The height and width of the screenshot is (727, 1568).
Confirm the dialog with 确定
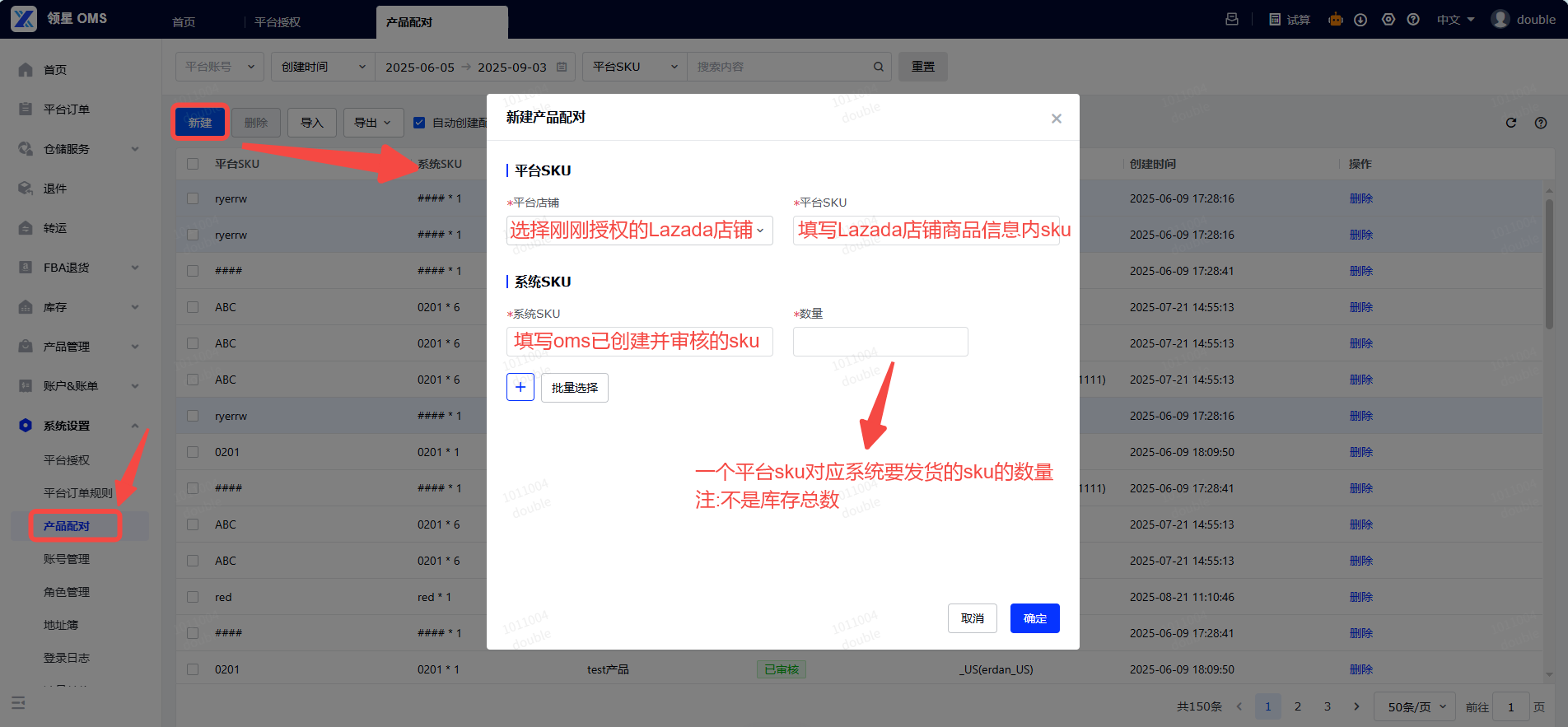[x=1035, y=618]
